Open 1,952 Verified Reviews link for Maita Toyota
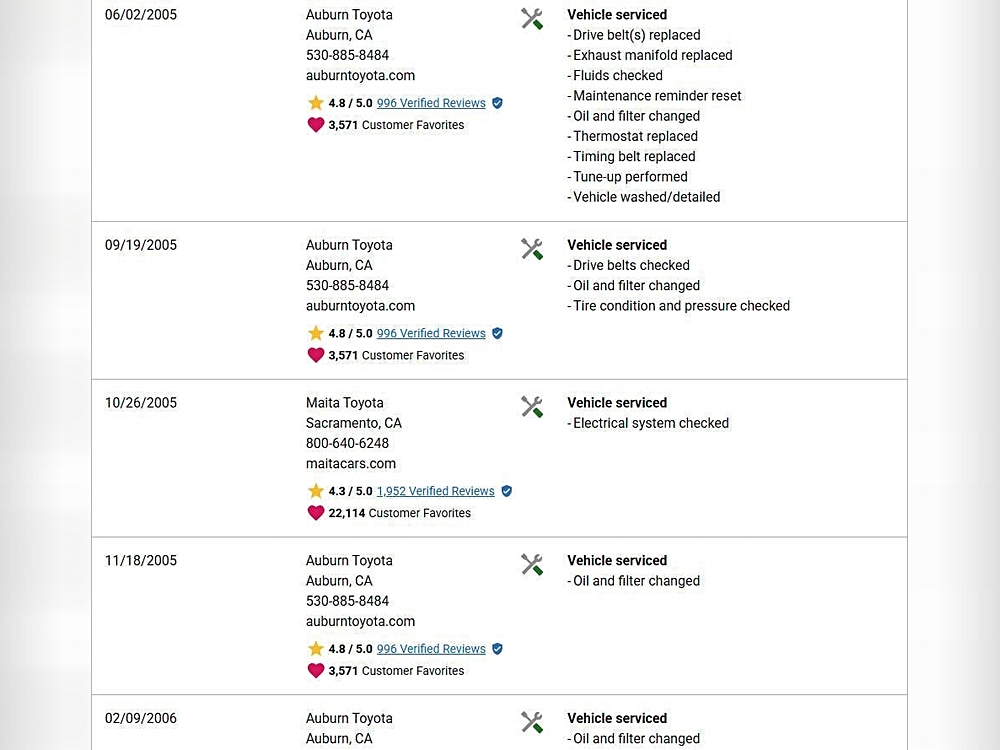The height and width of the screenshot is (750, 1000). point(435,491)
